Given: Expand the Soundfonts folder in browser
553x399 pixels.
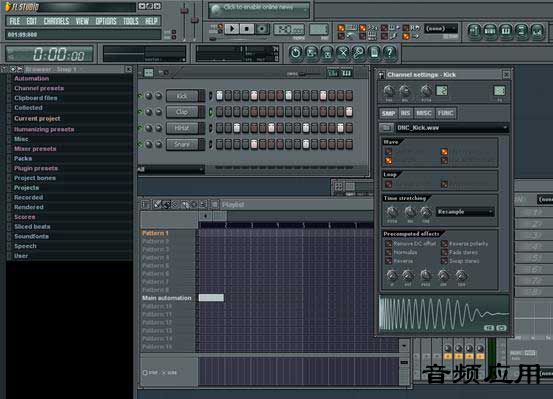Looking at the screenshot, I should tap(31, 236).
